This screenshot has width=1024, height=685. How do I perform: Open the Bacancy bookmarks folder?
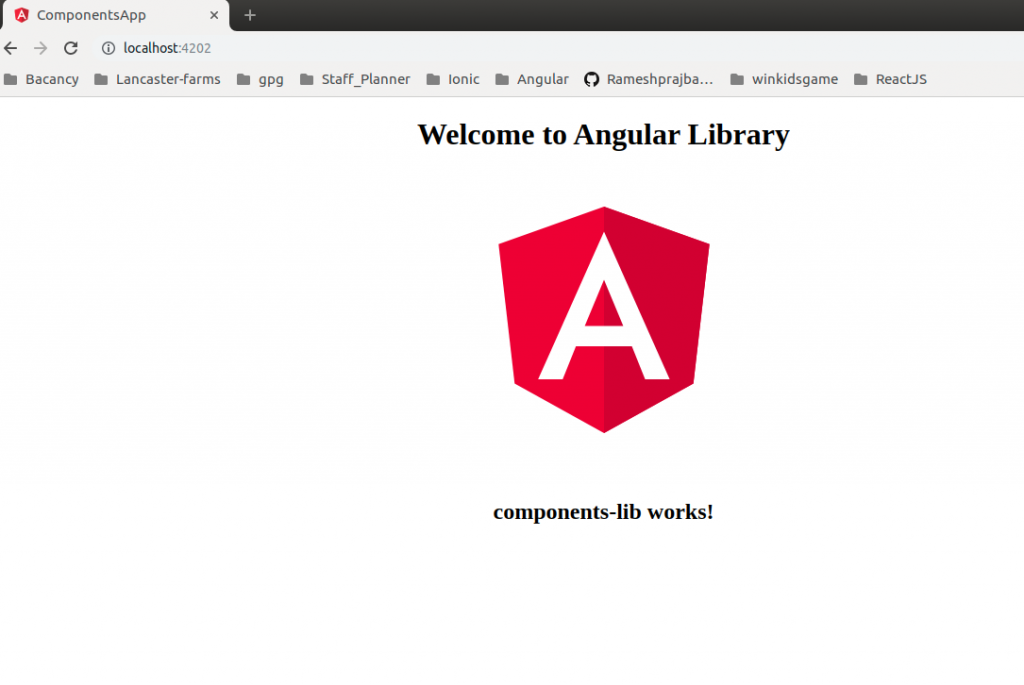tap(51, 79)
